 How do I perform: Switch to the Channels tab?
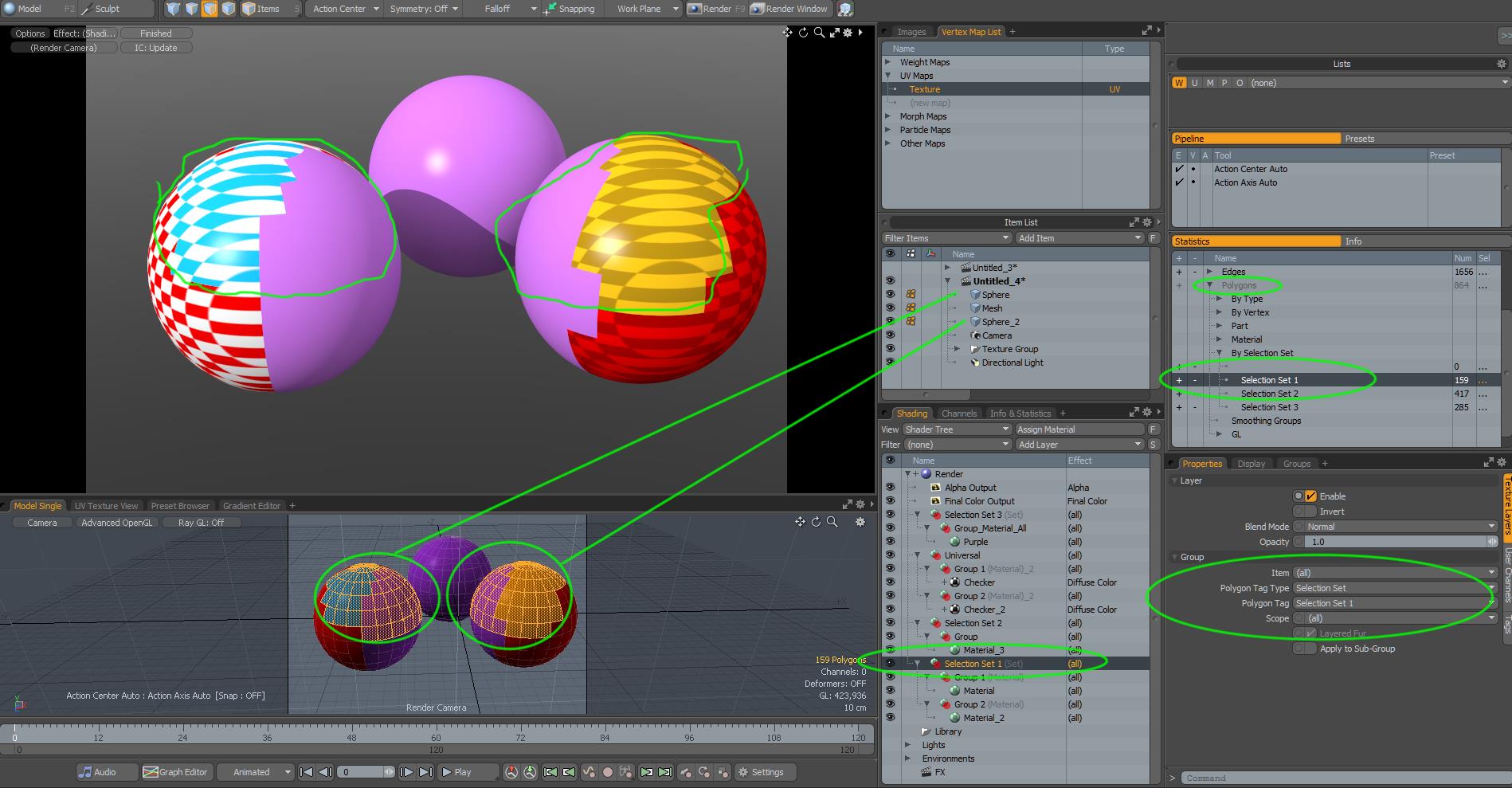[958, 414]
